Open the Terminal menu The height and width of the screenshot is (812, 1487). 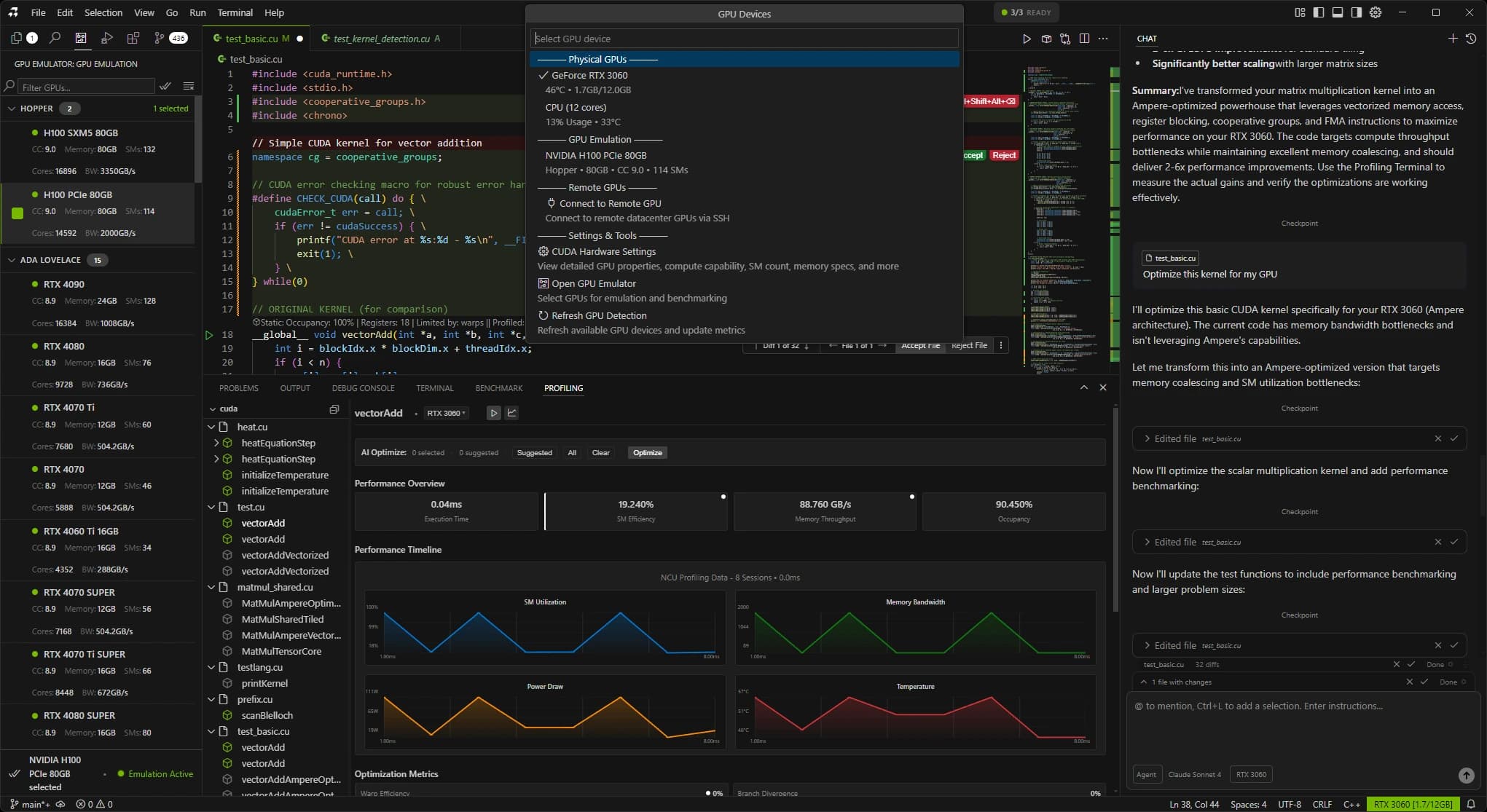pyautogui.click(x=235, y=12)
